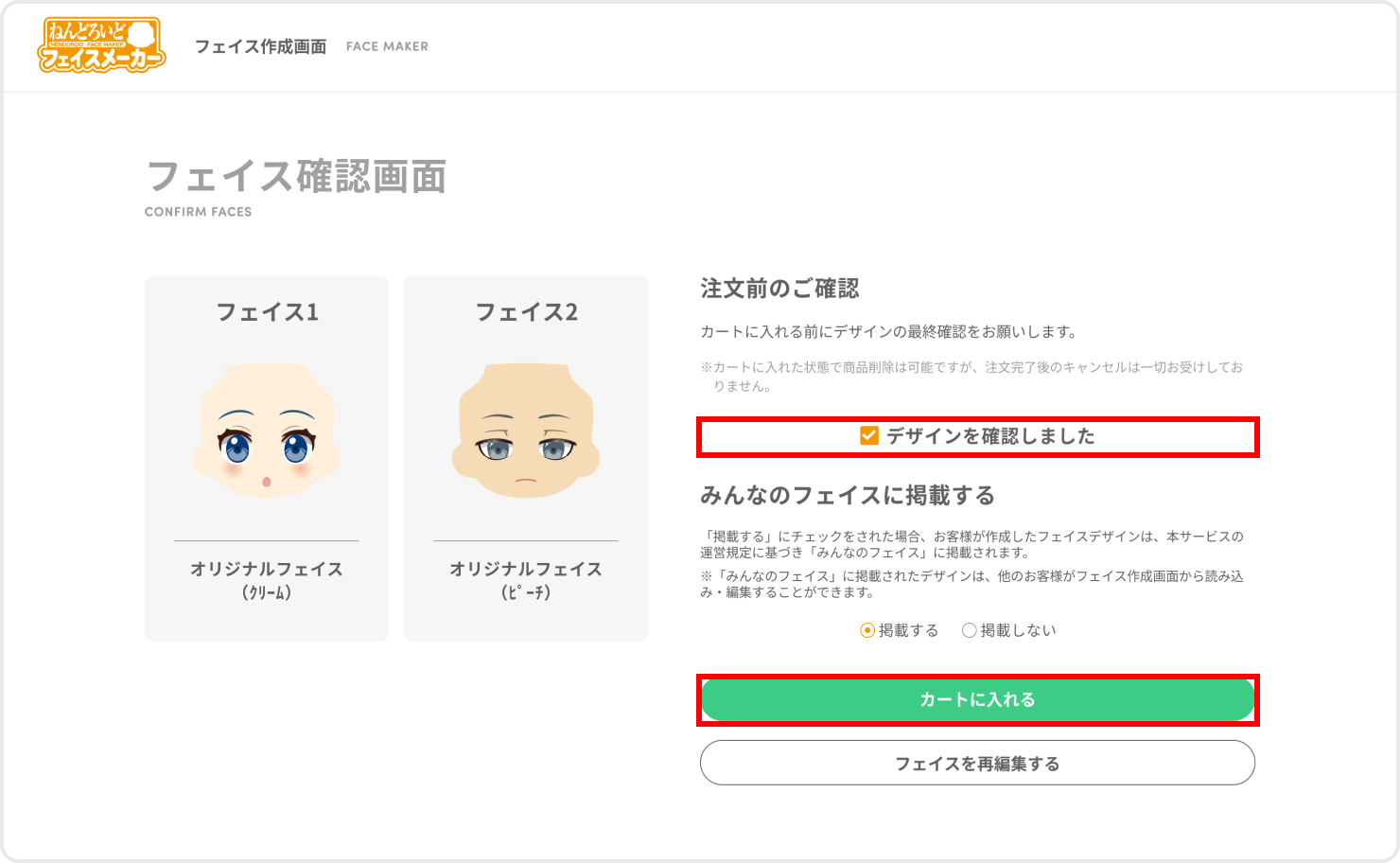Screen dimensions: 1400x863
Task: Click the Nendoroid Face Maker logo
Action: click(x=101, y=45)
